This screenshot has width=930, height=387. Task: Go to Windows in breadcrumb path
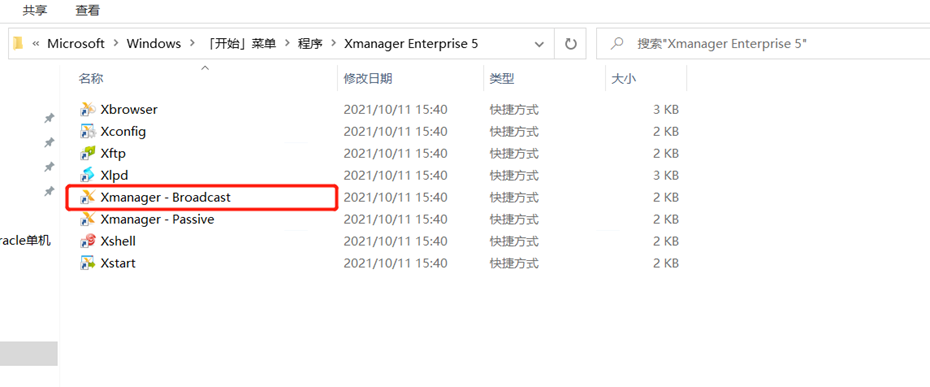click(x=154, y=43)
